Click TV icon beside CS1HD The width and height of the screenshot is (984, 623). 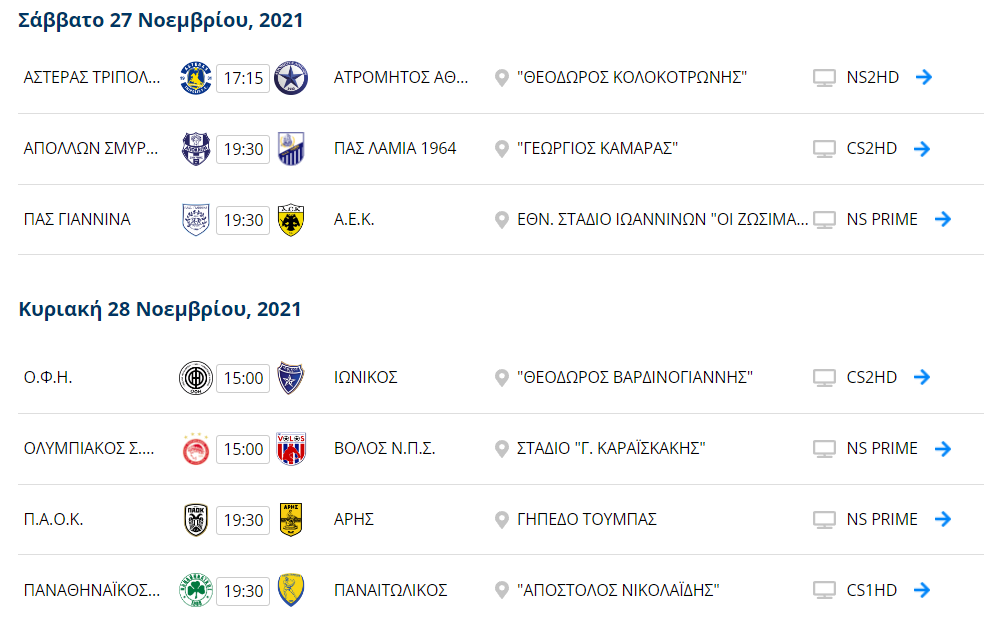tap(824, 590)
